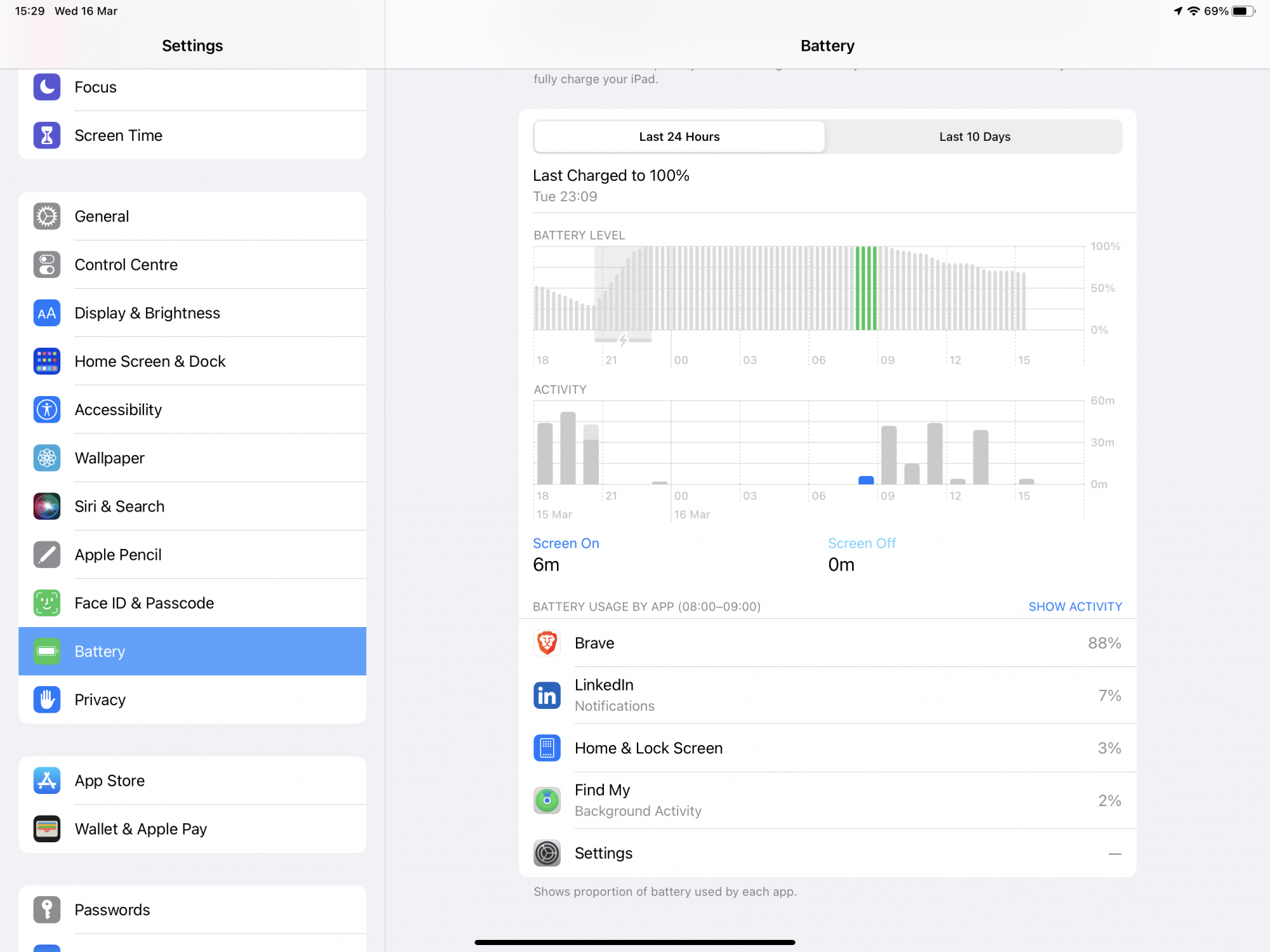Viewport: 1270px width, 952px height.
Task: Tap the Screen Time hourglass icon
Action: click(x=47, y=135)
